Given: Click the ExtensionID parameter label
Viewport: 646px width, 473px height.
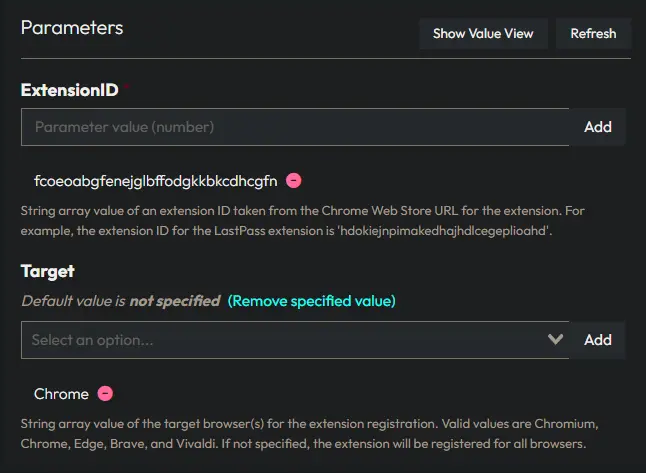Looking at the screenshot, I should 69,90.
